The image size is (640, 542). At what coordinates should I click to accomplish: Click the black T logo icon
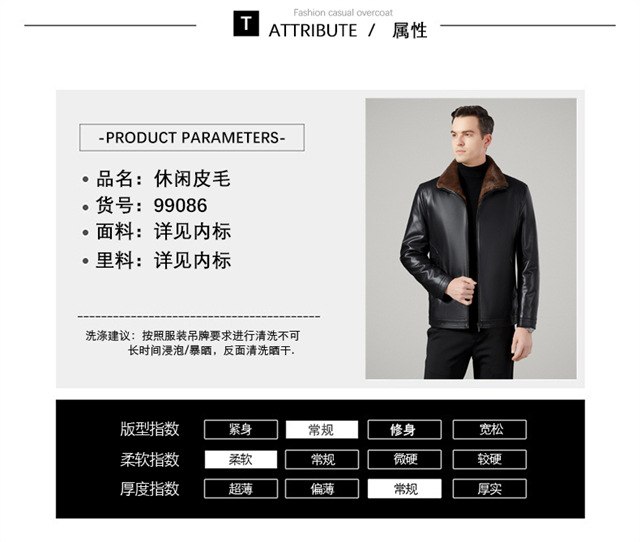[246, 24]
